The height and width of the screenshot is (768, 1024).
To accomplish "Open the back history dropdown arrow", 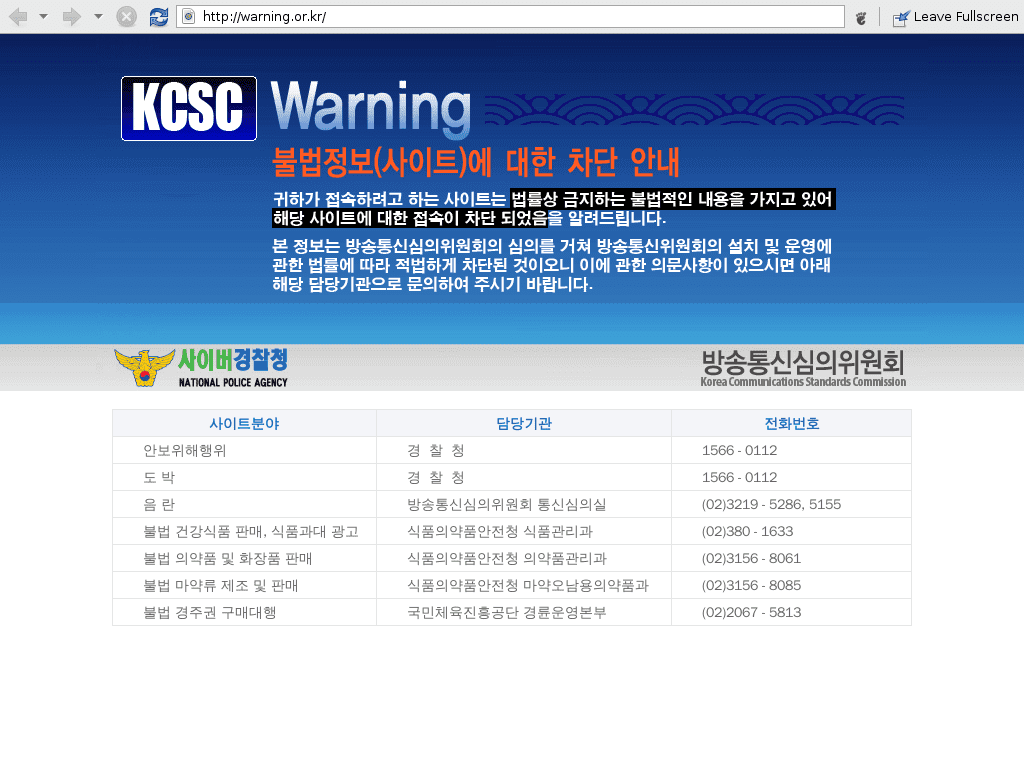I will pyautogui.click(x=44, y=16).
